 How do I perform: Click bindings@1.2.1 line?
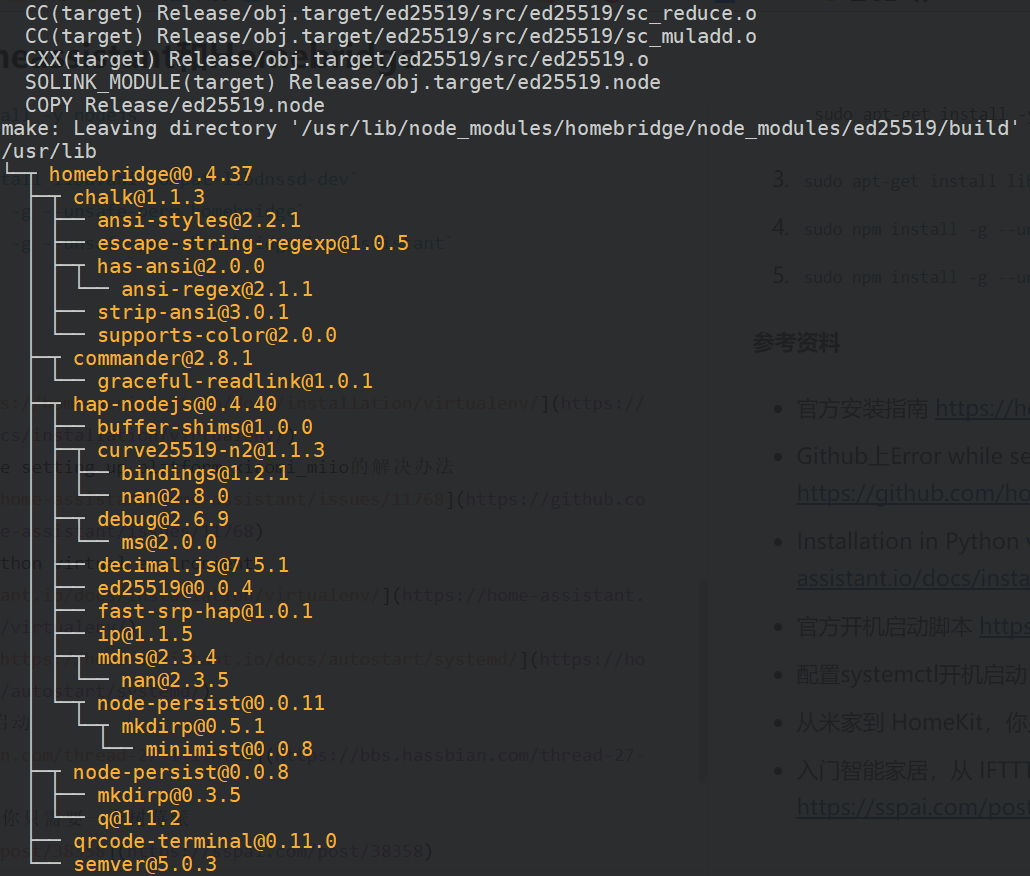coord(205,473)
